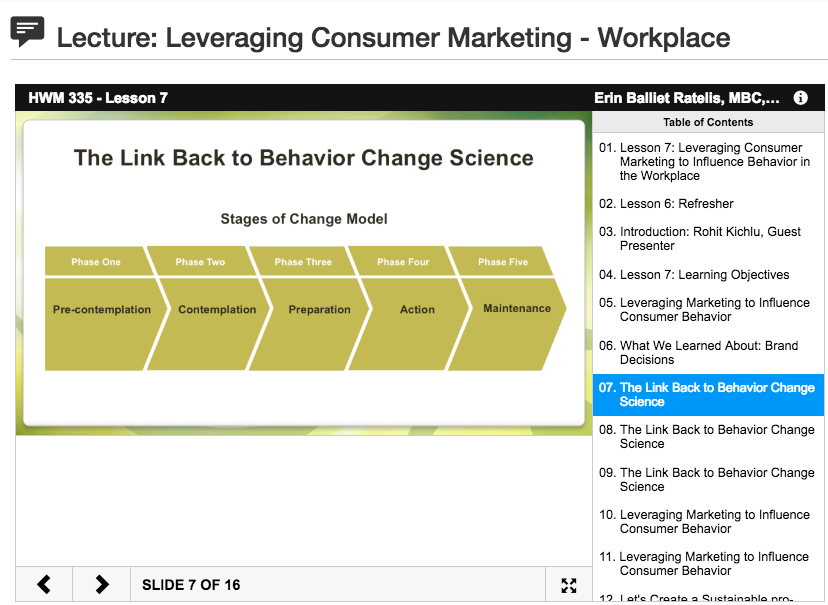Advance to the next slide arrow
The image size is (828, 605).
coord(101,584)
